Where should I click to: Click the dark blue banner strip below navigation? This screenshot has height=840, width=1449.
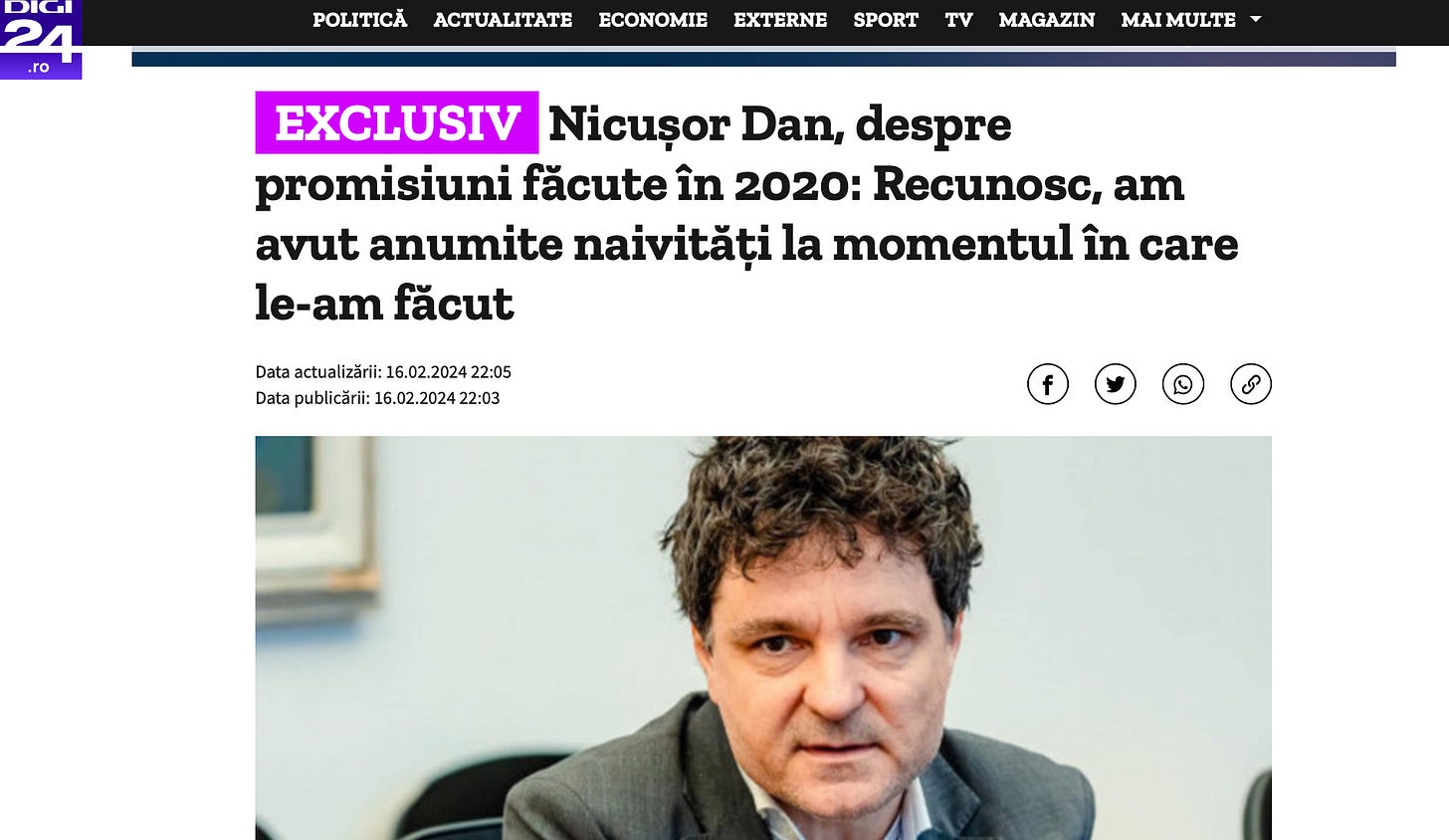(763, 58)
